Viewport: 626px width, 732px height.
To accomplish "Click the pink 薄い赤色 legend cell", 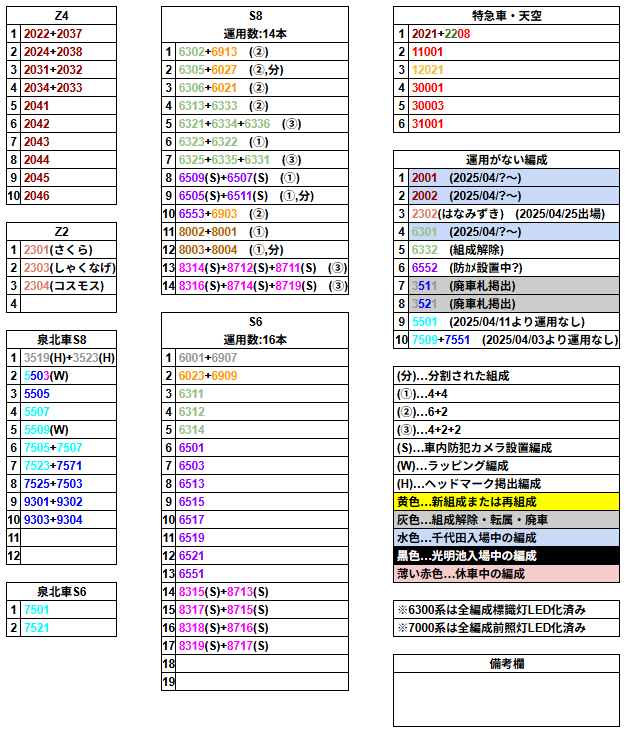I will pos(506,574).
